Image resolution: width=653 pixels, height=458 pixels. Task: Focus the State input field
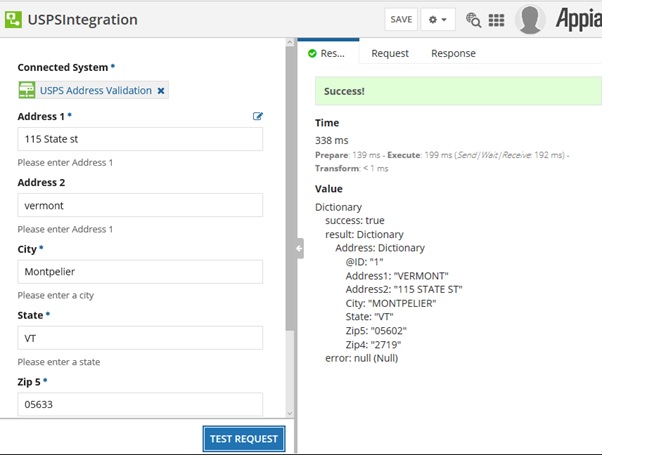click(x=140, y=338)
